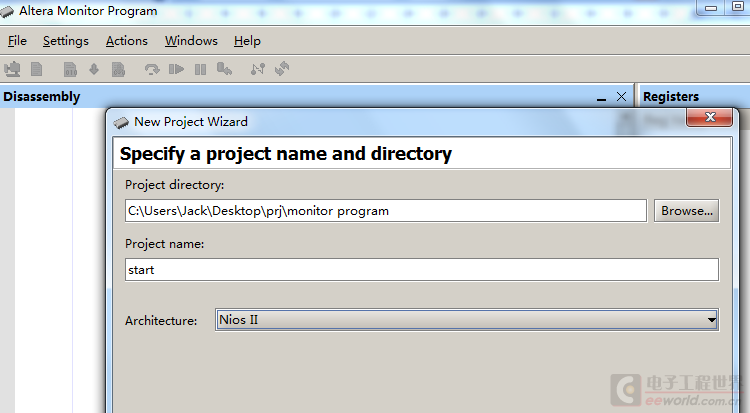Viewport: 750px width, 413px height.
Task: Click the Project name text field
Action: point(421,270)
